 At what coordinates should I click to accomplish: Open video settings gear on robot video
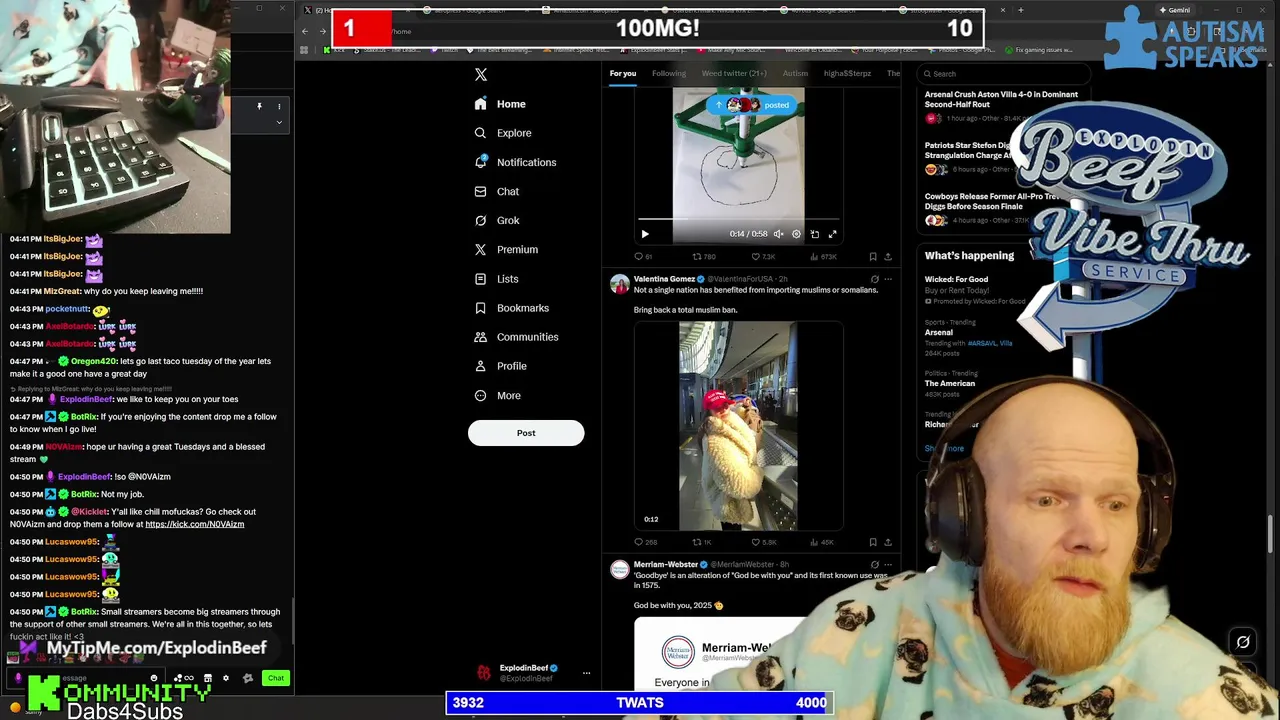(x=796, y=234)
